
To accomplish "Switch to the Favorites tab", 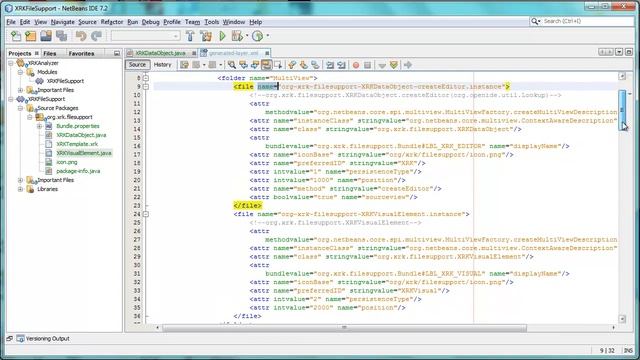I will coord(81,53).
